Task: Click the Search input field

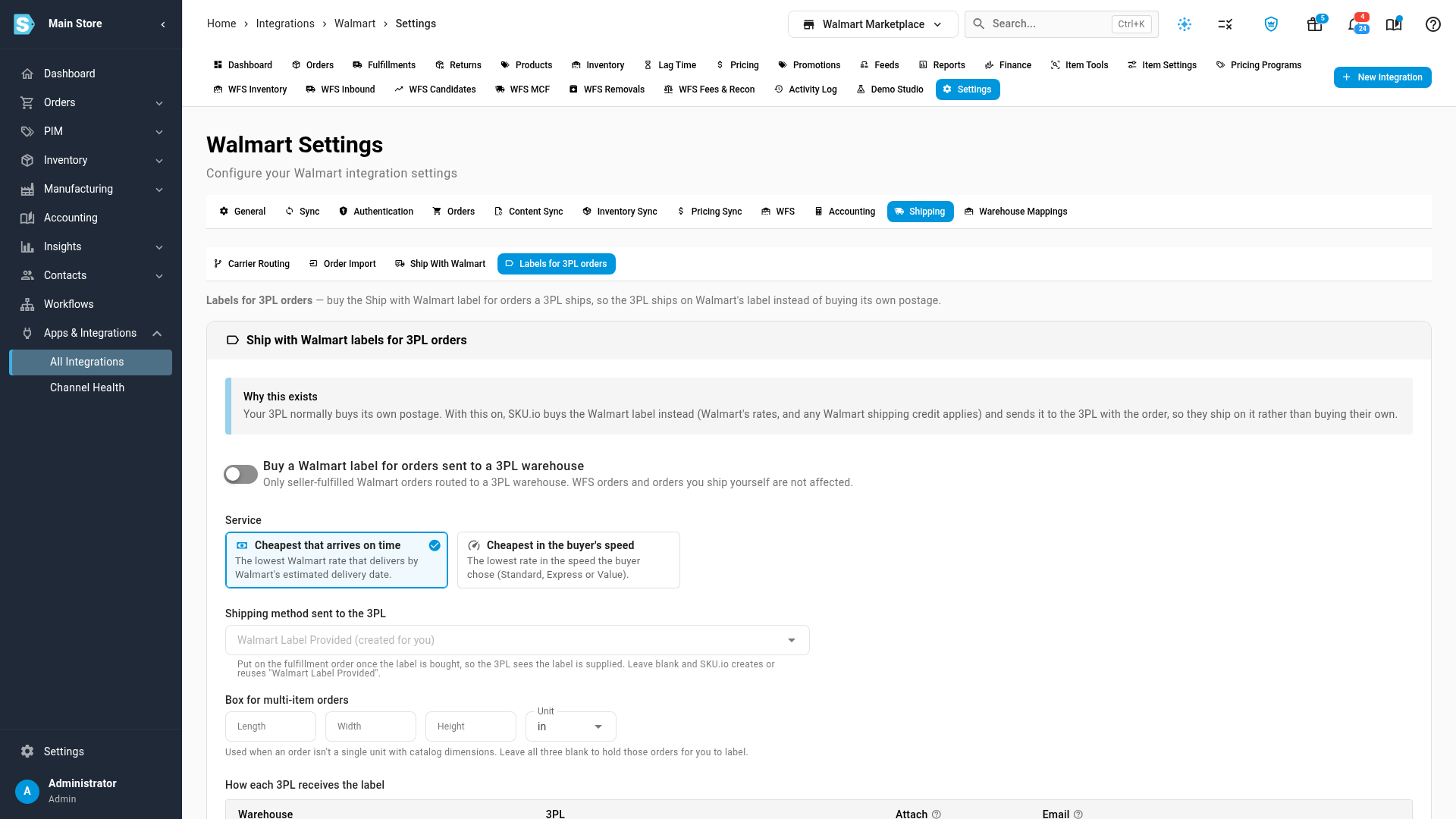Action: pyautogui.click(x=1061, y=24)
